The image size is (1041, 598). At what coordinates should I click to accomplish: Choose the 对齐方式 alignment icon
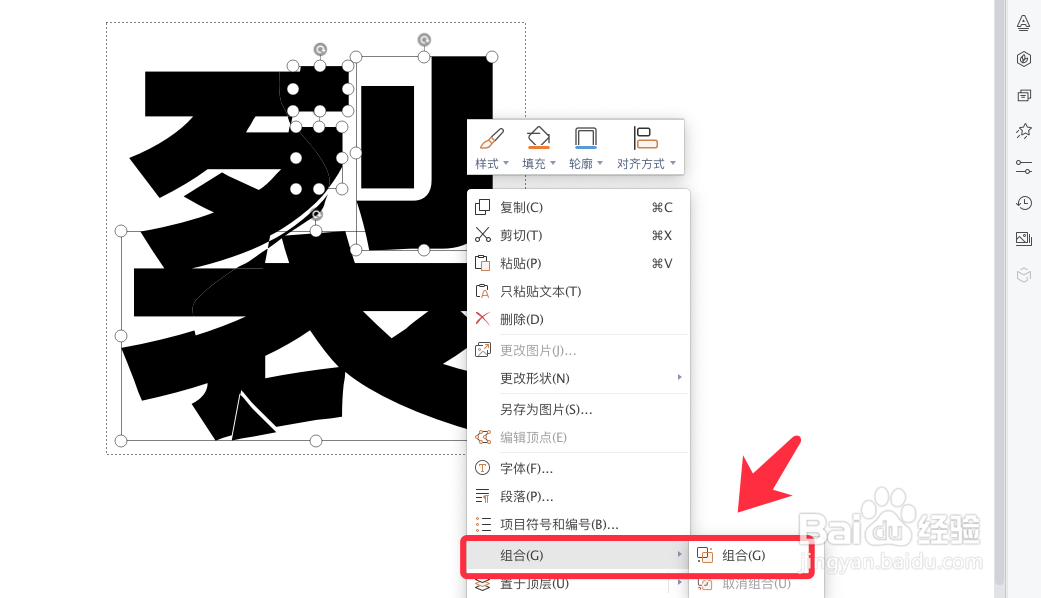pos(645,138)
